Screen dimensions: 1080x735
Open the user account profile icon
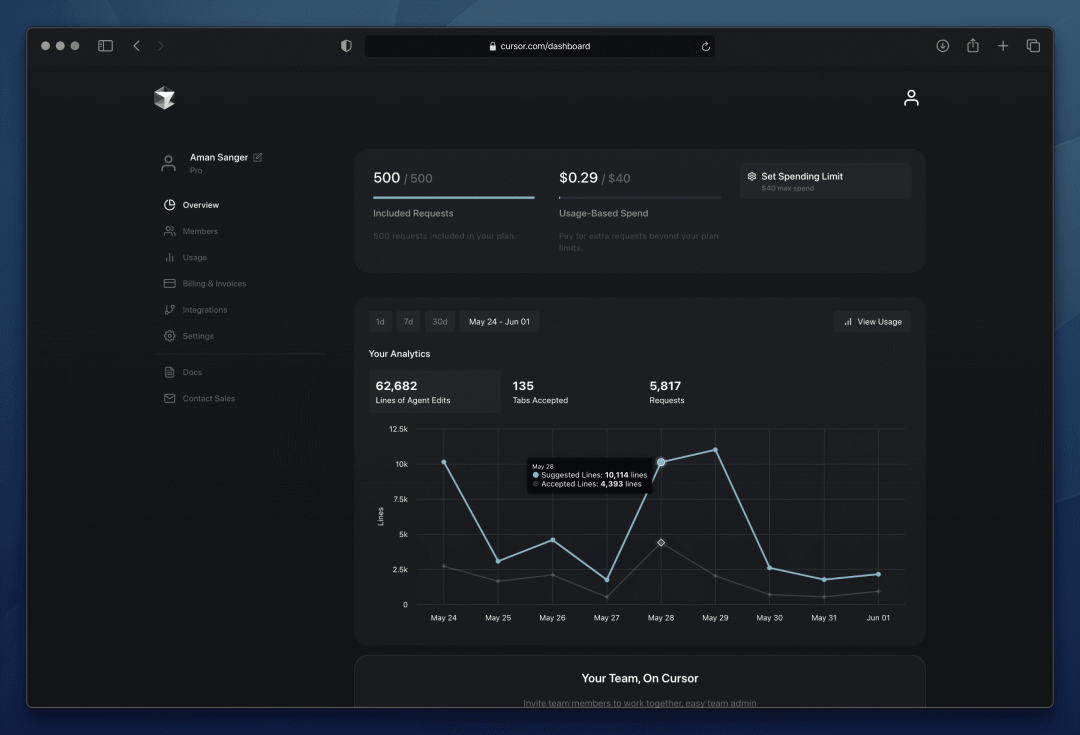(x=911, y=98)
